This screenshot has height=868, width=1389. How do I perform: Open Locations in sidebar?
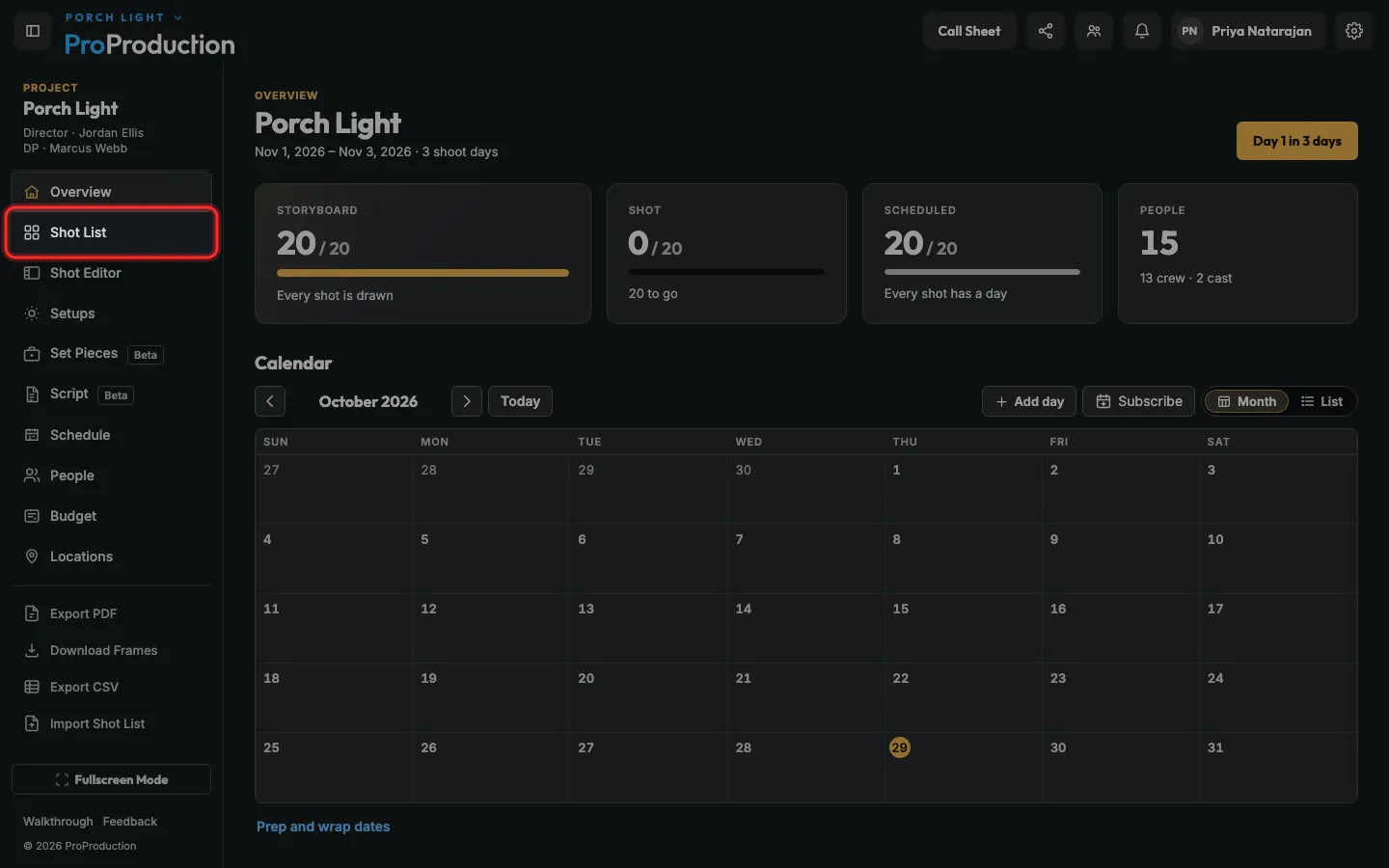pos(112,556)
